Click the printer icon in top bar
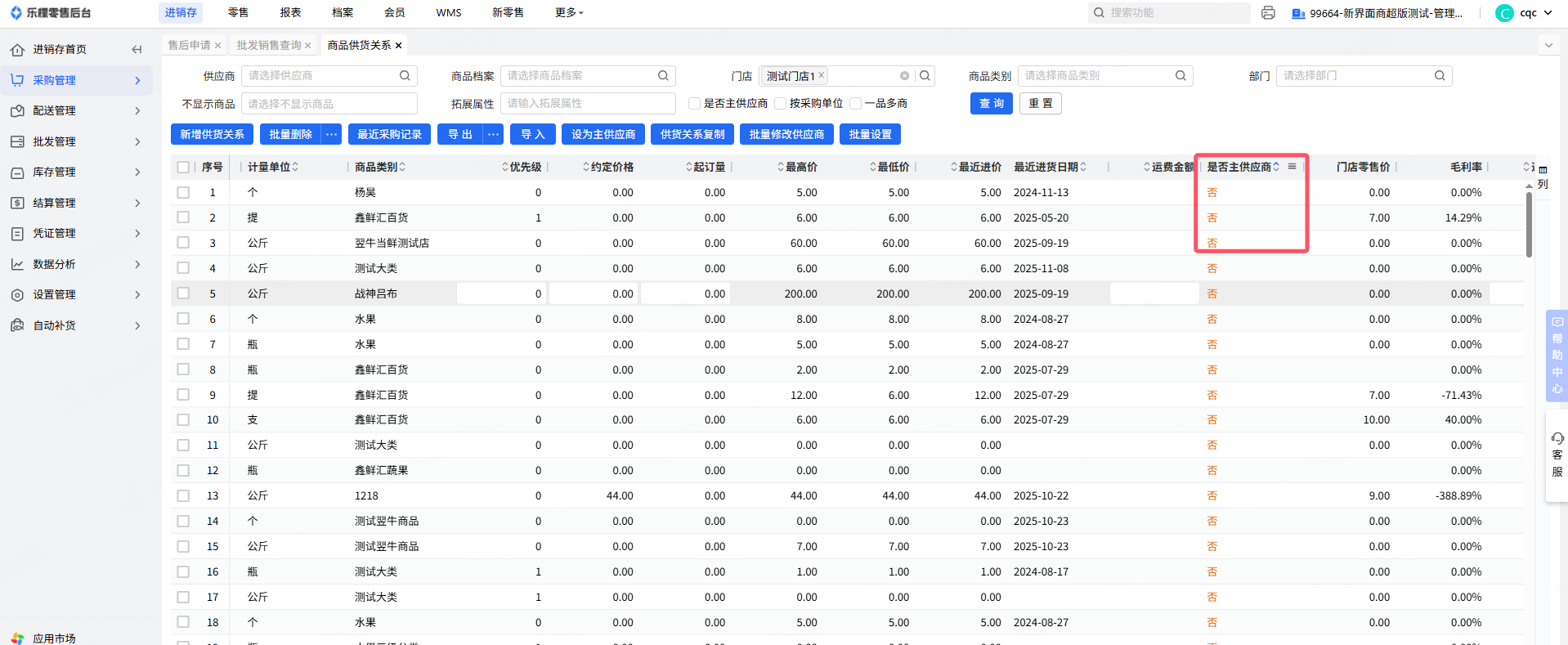The image size is (1568, 645). coord(1268,13)
